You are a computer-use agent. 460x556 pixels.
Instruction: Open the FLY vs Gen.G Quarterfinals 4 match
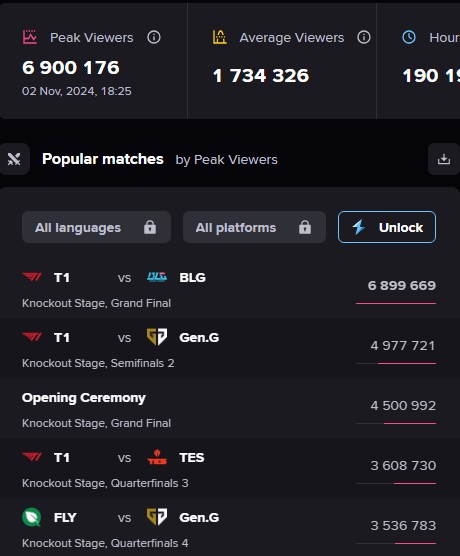tap(230, 528)
